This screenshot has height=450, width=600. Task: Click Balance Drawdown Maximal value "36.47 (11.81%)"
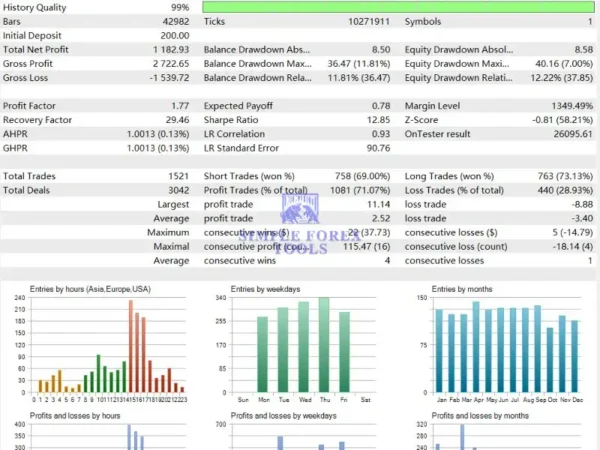click(x=359, y=64)
